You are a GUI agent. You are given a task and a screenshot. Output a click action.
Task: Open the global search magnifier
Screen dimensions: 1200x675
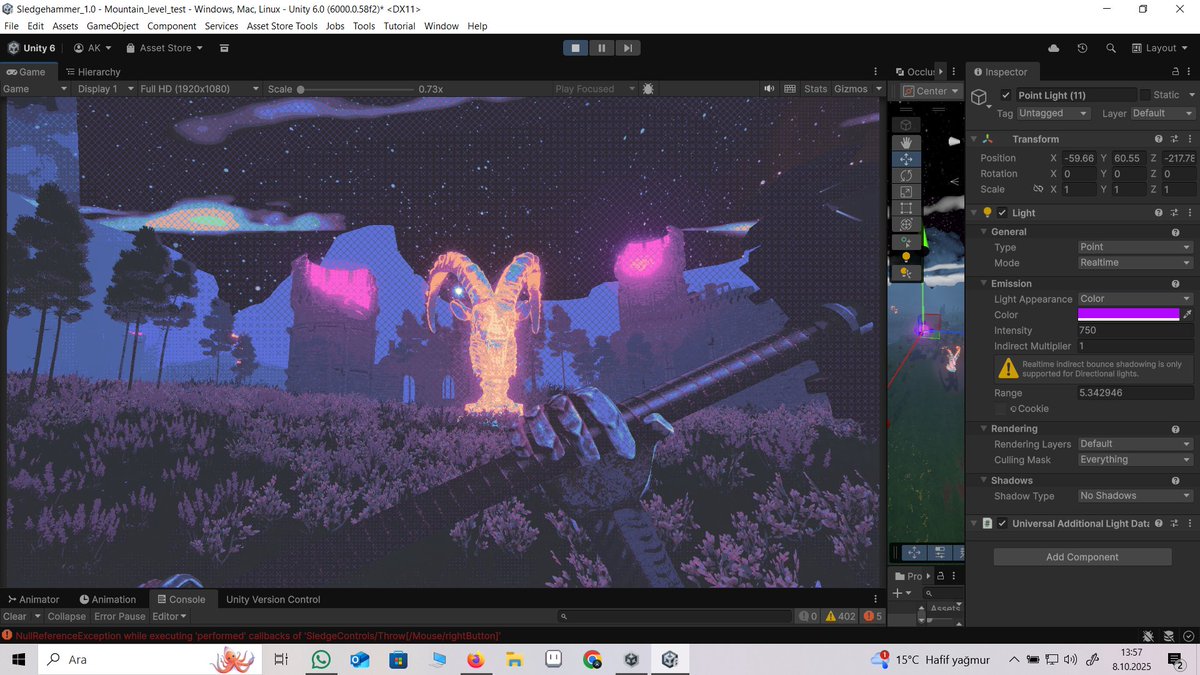1111,48
